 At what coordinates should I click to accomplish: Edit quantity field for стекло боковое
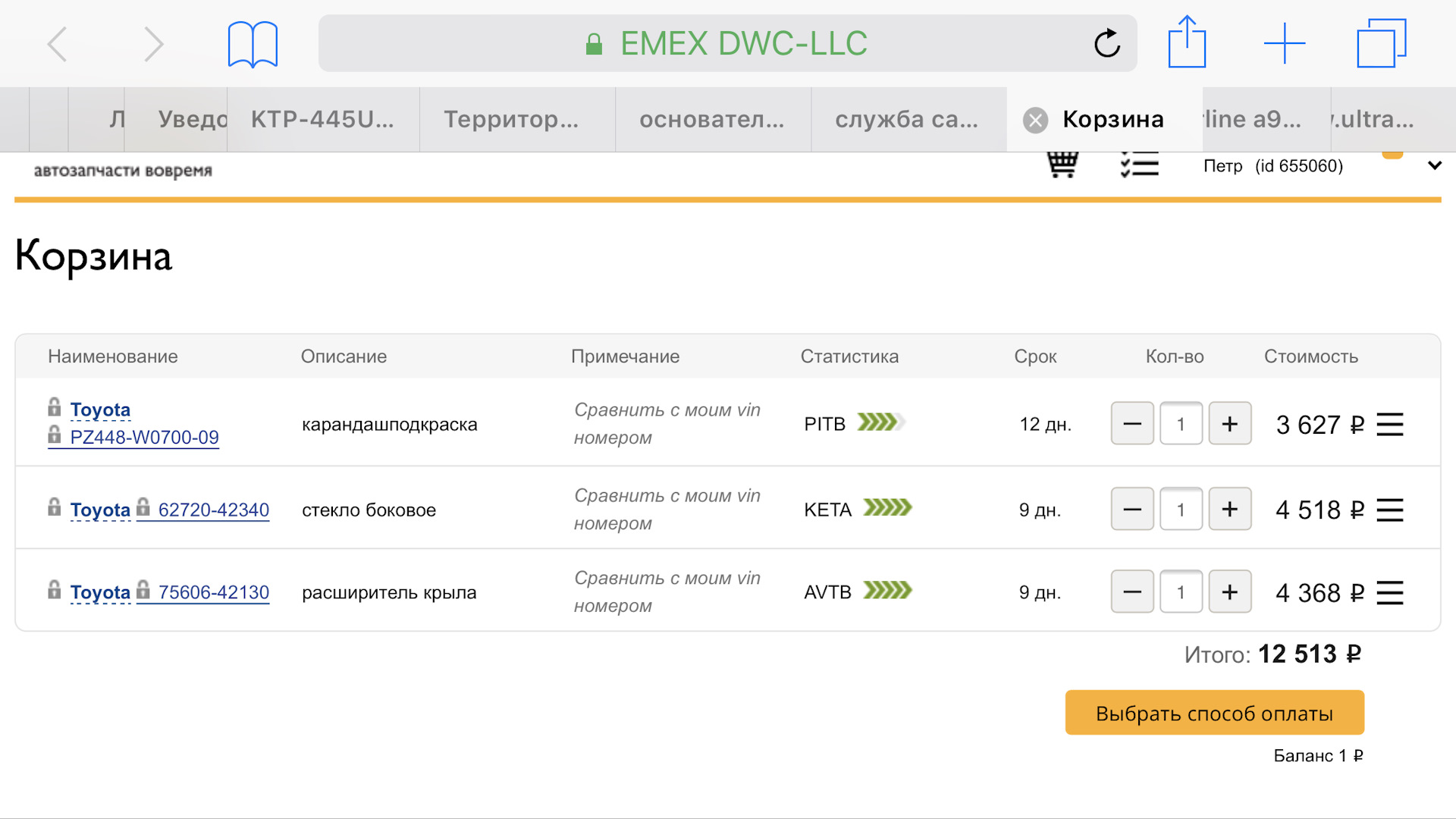point(1181,509)
